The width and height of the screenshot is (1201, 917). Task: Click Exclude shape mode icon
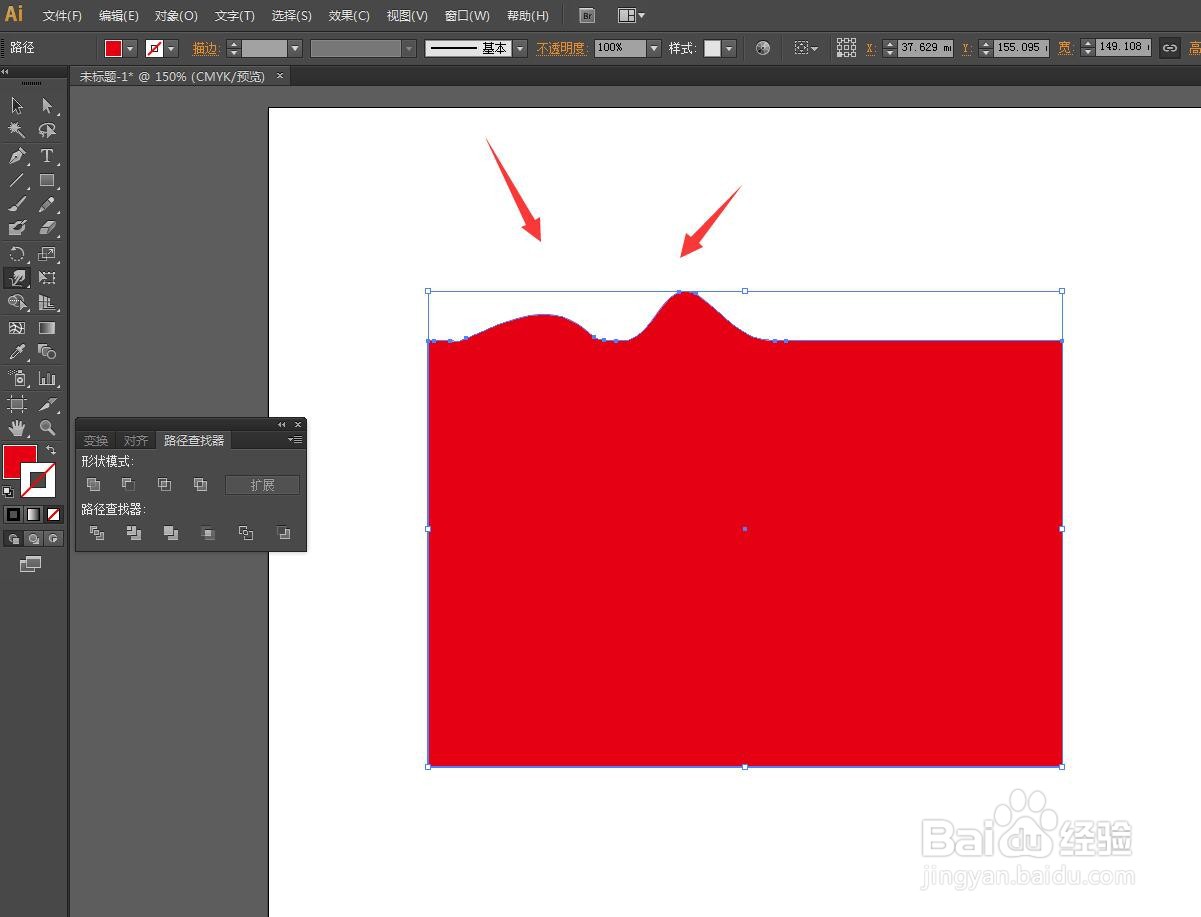click(x=200, y=484)
